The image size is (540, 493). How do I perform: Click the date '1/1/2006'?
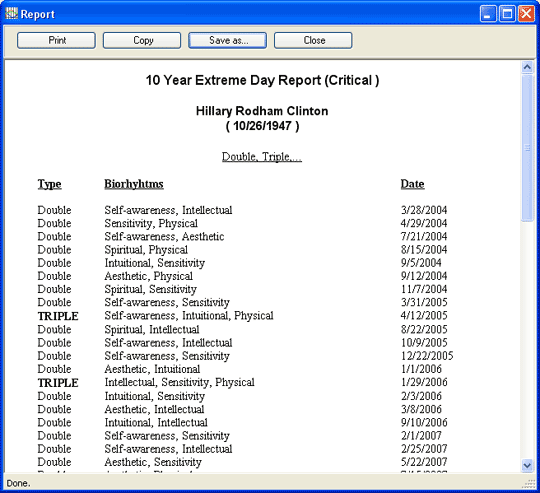pos(421,369)
